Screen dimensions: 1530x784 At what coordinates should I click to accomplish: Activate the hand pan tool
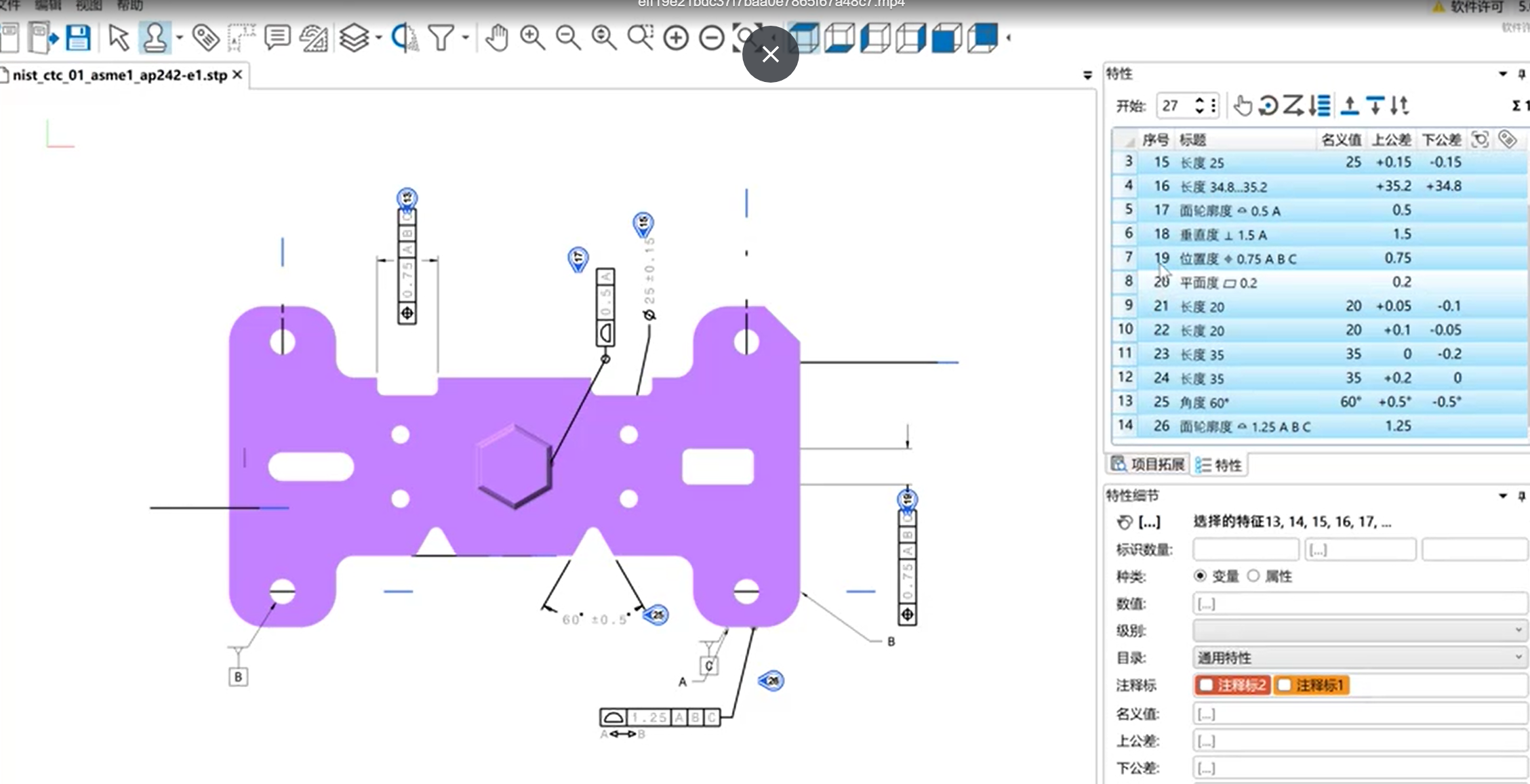[x=497, y=38]
